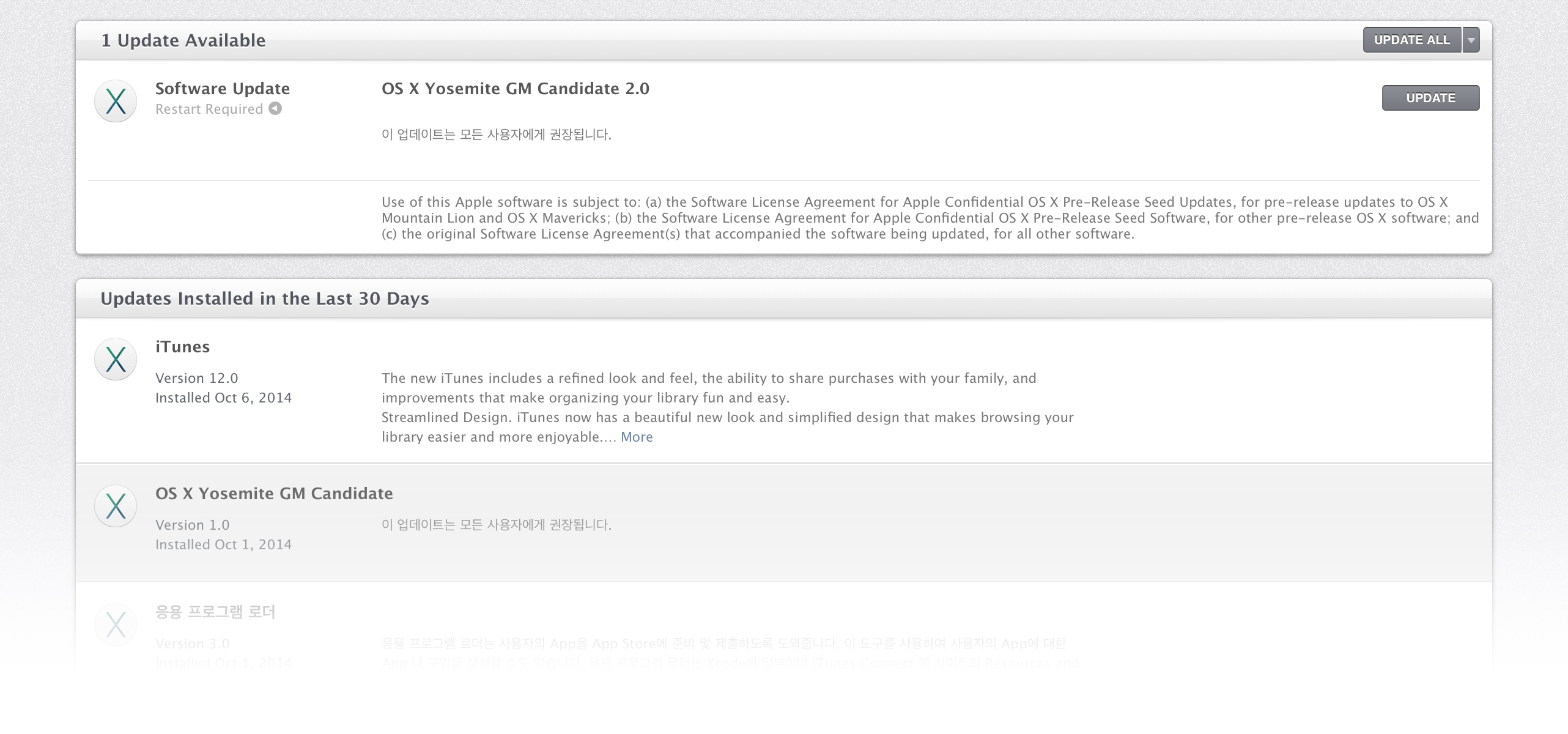The image size is (1568, 734).
Task: Click the 응용 프로그램 로더 title
Action: pyautogui.click(x=215, y=612)
